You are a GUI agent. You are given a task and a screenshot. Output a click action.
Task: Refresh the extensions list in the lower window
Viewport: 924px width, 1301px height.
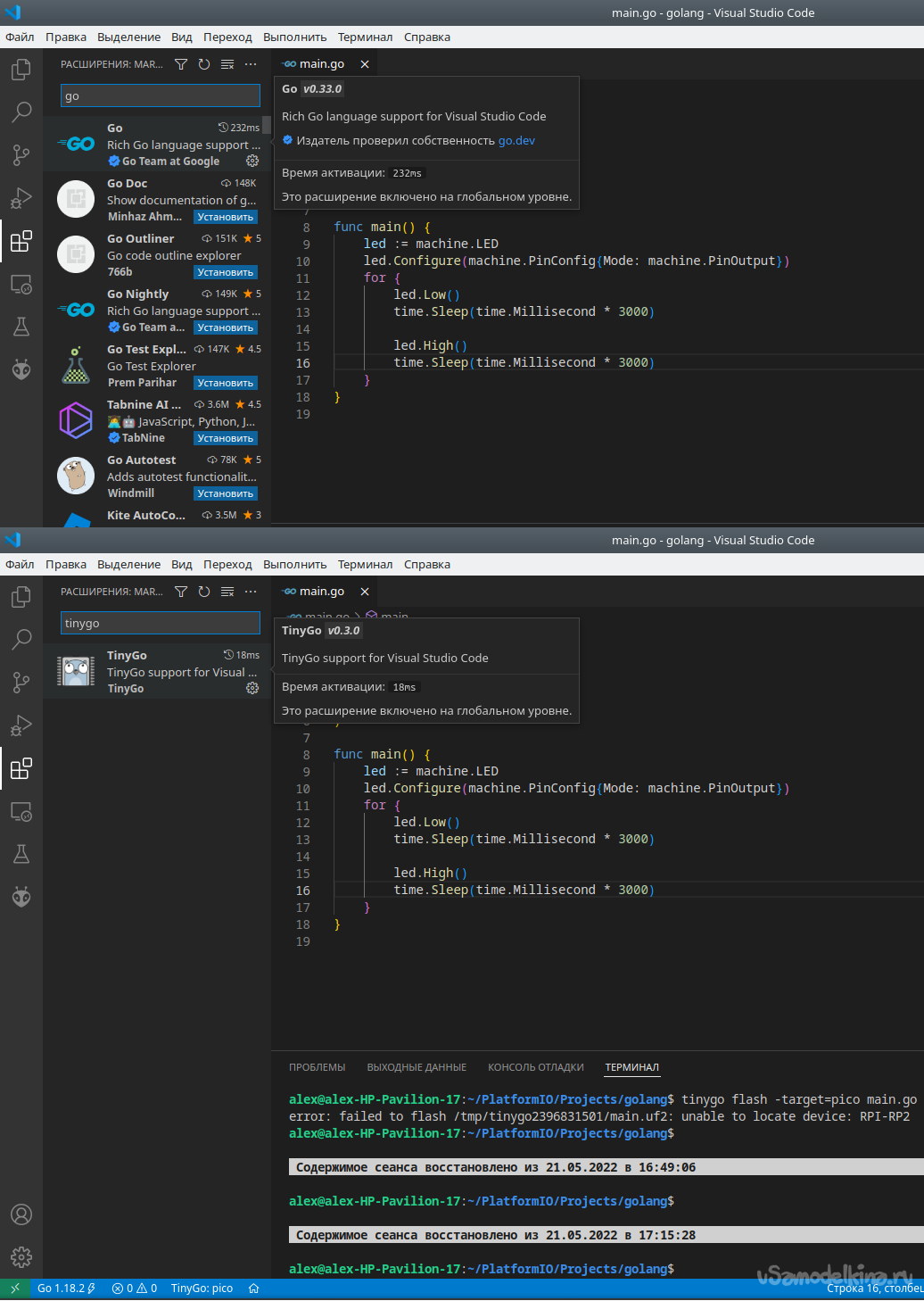[204, 592]
